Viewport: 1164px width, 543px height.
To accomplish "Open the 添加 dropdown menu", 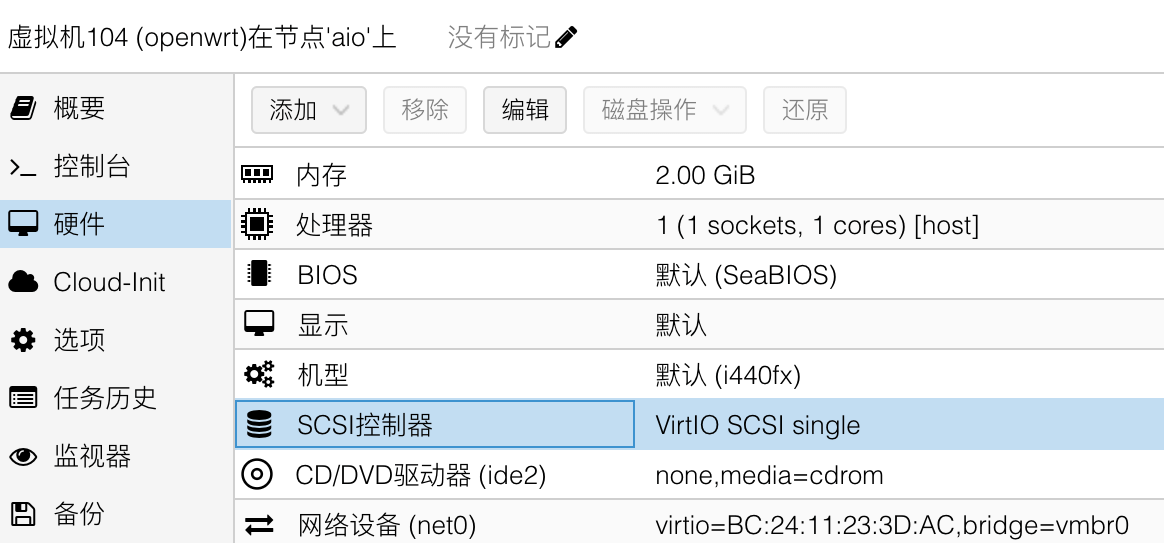I will 308,110.
